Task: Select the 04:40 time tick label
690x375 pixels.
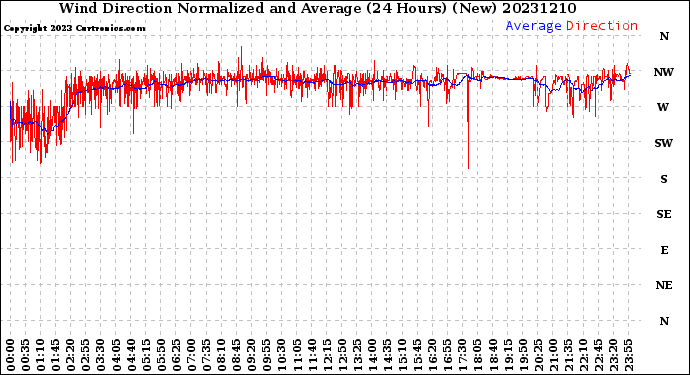Action: (x=131, y=355)
